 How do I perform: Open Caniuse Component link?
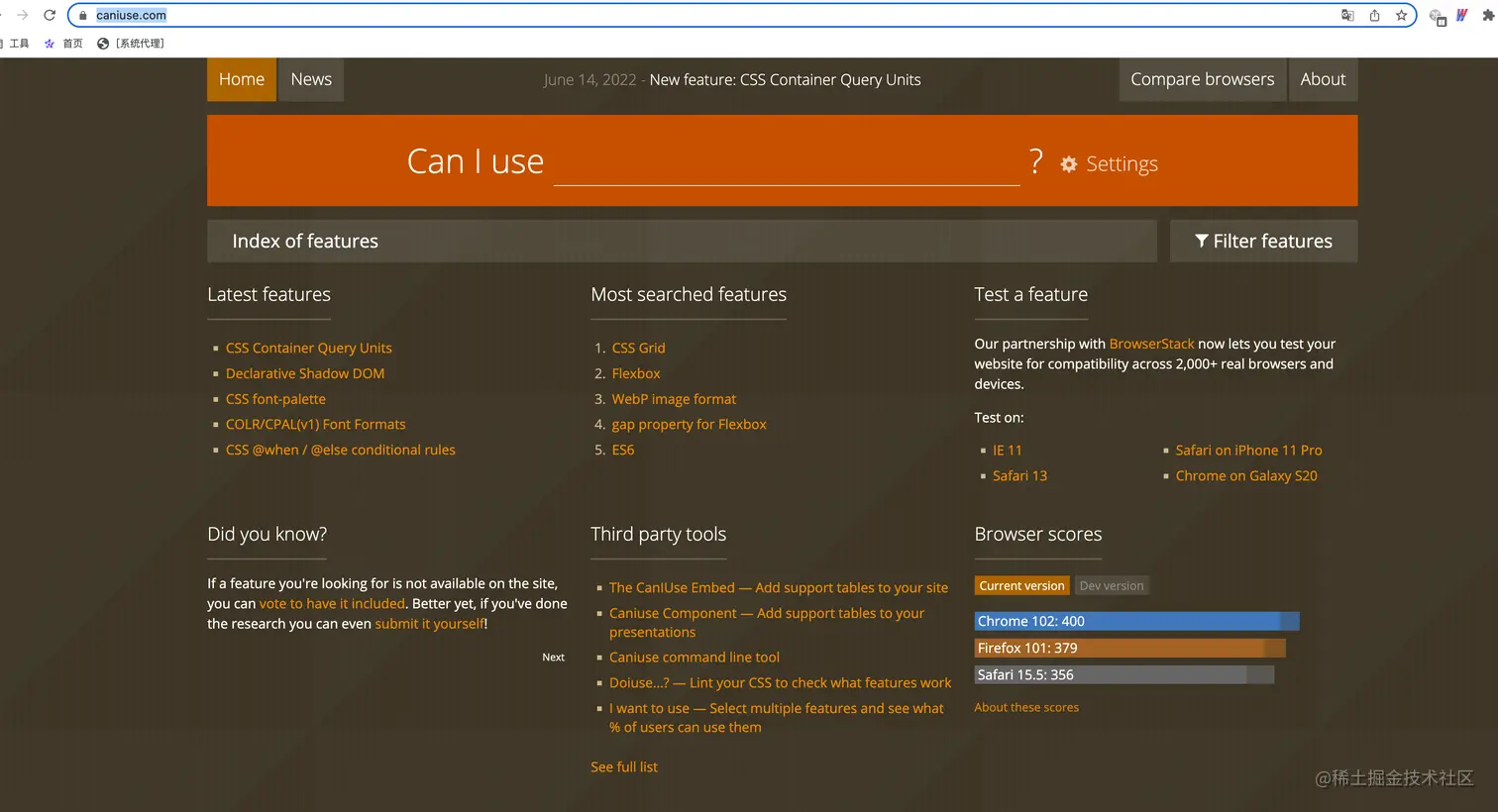(x=767, y=622)
